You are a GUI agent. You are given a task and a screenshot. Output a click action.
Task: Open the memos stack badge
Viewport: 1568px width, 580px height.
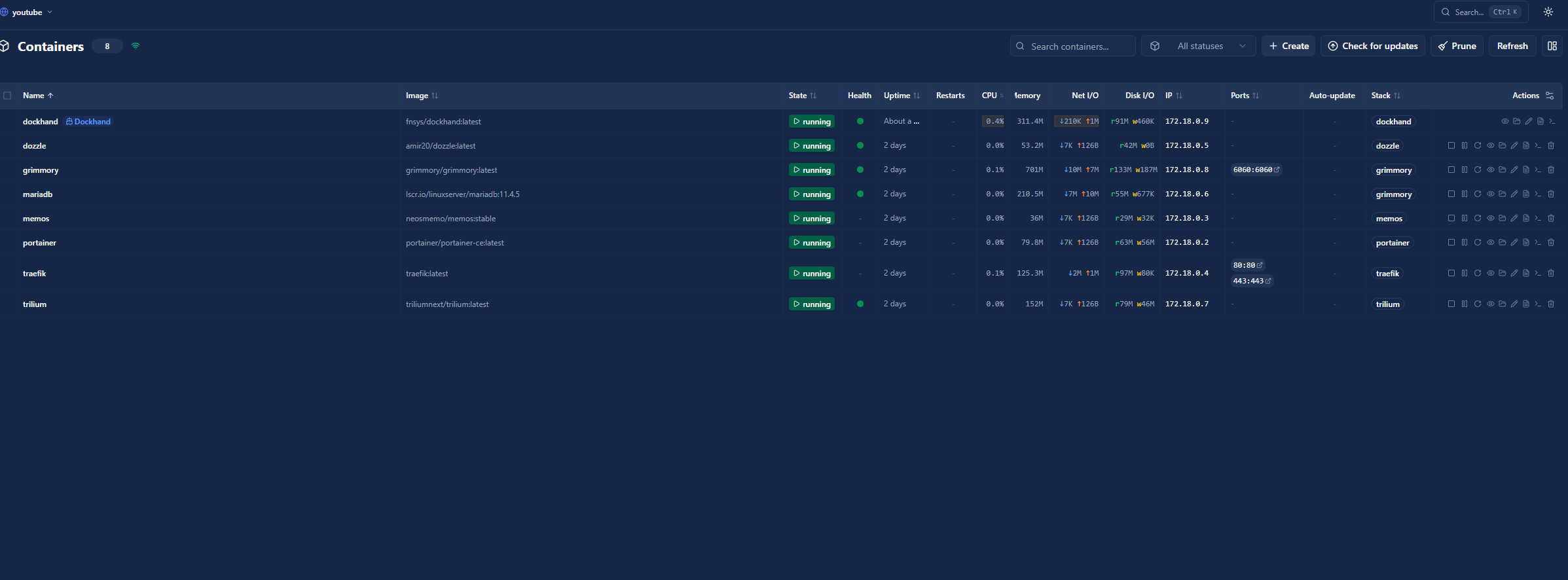click(1389, 218)
